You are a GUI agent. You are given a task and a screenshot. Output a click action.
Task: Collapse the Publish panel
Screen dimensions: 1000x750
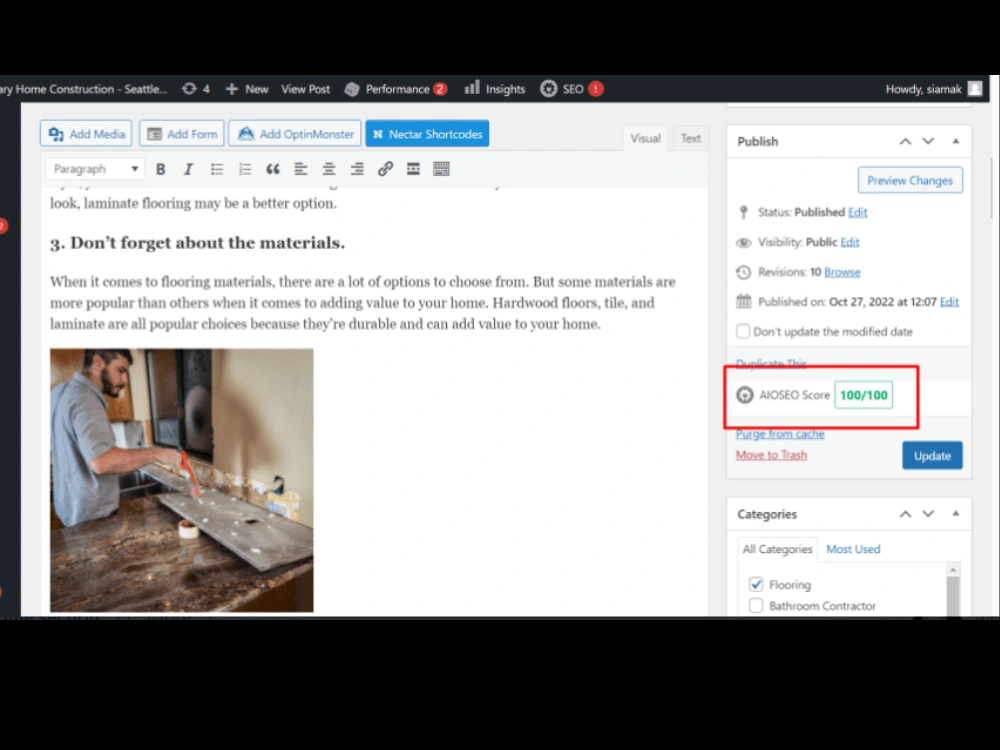(x=955, y=142)
